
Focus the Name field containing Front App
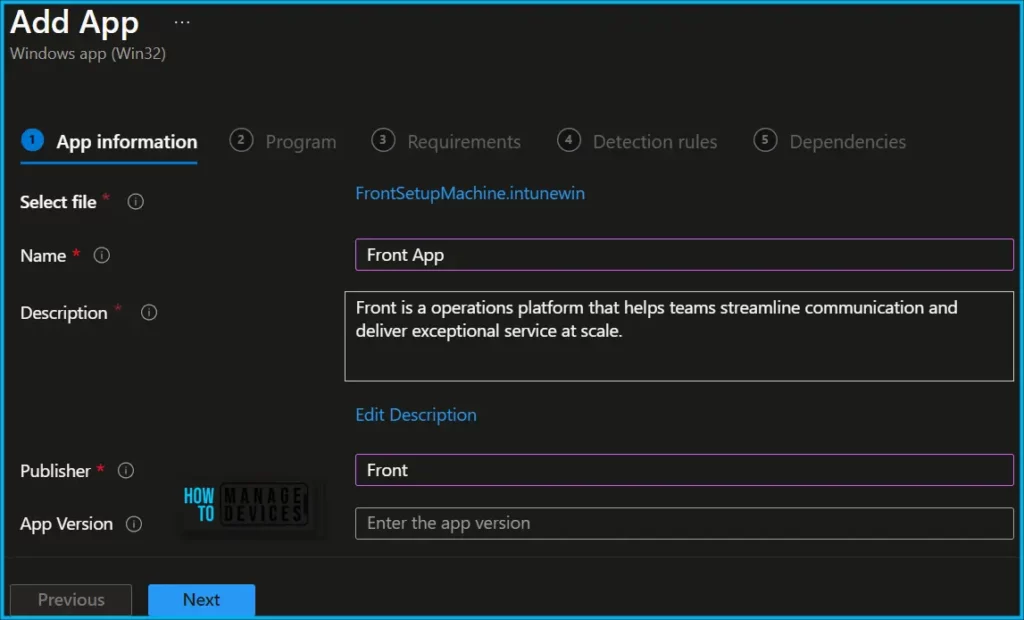pos(684,255)
